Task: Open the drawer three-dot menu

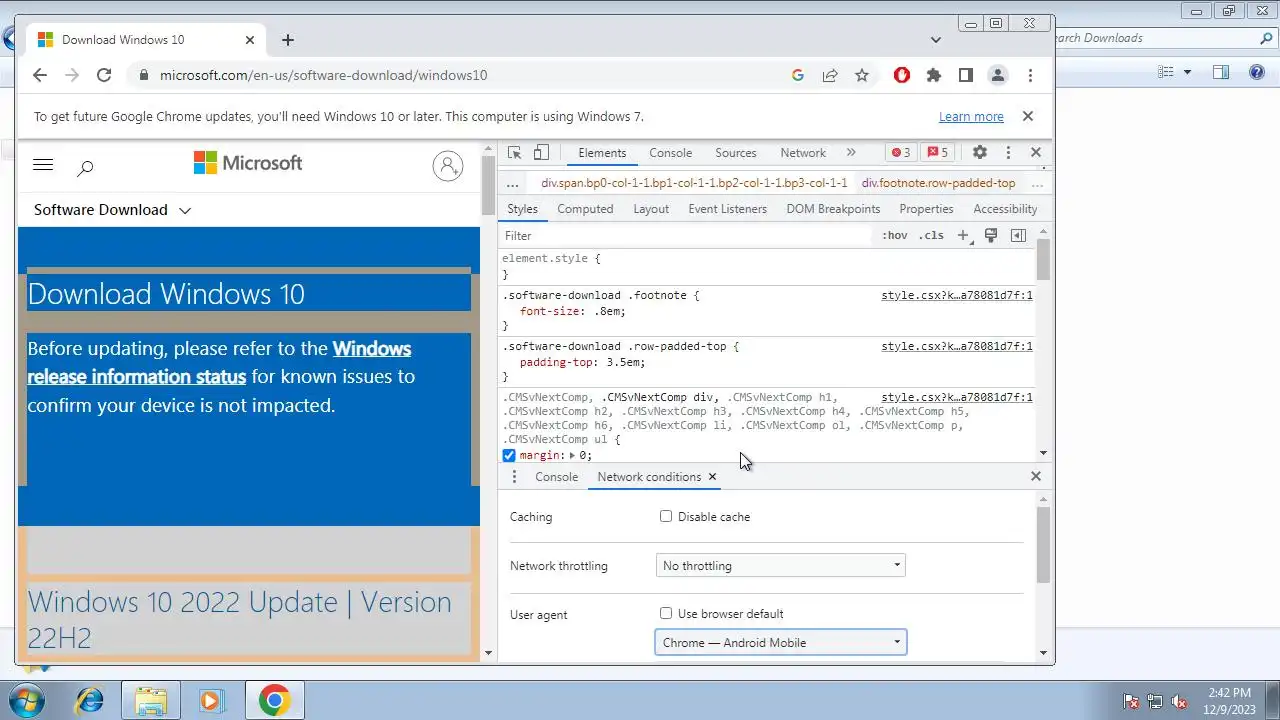Action: (515, 477)
